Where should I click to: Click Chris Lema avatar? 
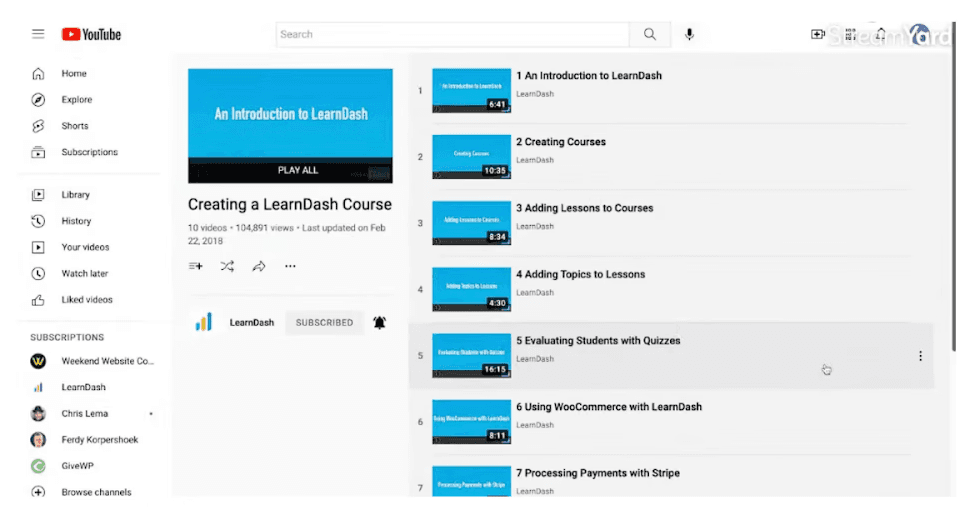[x=38, y=414]
